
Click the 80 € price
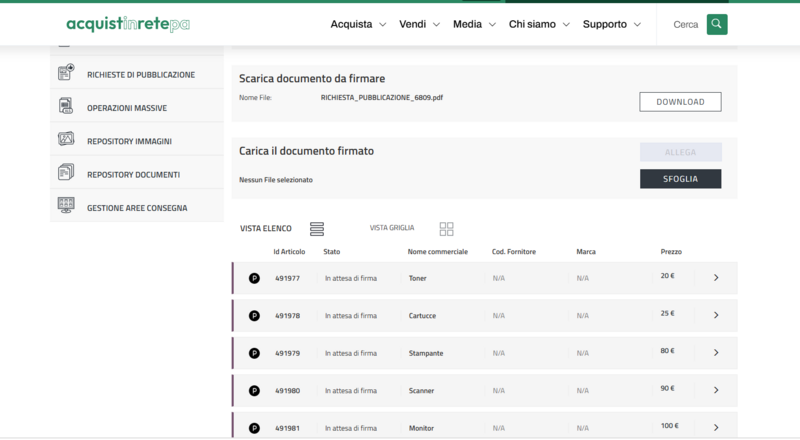click(667, 351)
